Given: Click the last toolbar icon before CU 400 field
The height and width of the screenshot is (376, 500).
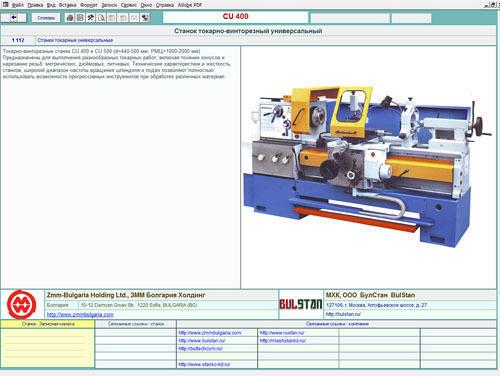Looking at the screenshot, I should (x=145, y=18).
